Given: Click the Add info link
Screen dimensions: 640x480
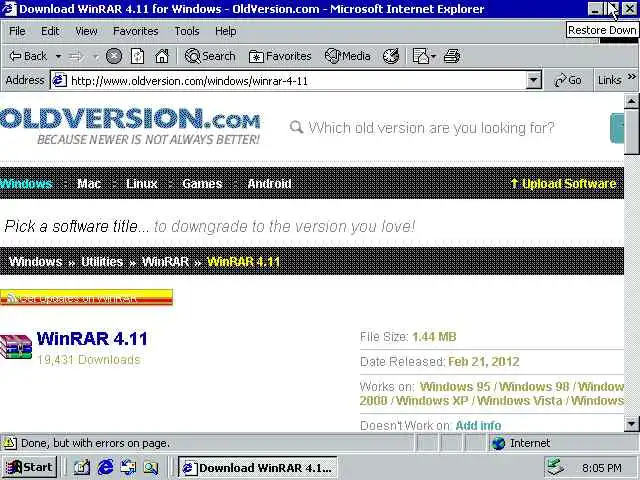Looking at the screenshot, I should click(x=478, y=425).
